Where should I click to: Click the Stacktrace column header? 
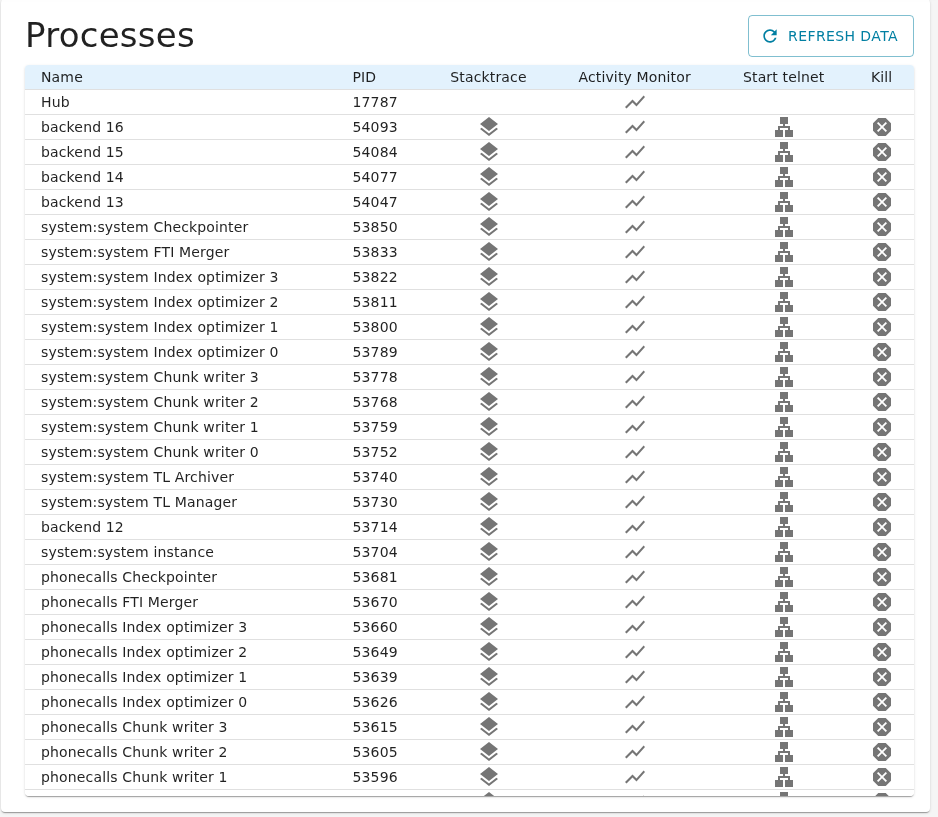tap(488, 77)
